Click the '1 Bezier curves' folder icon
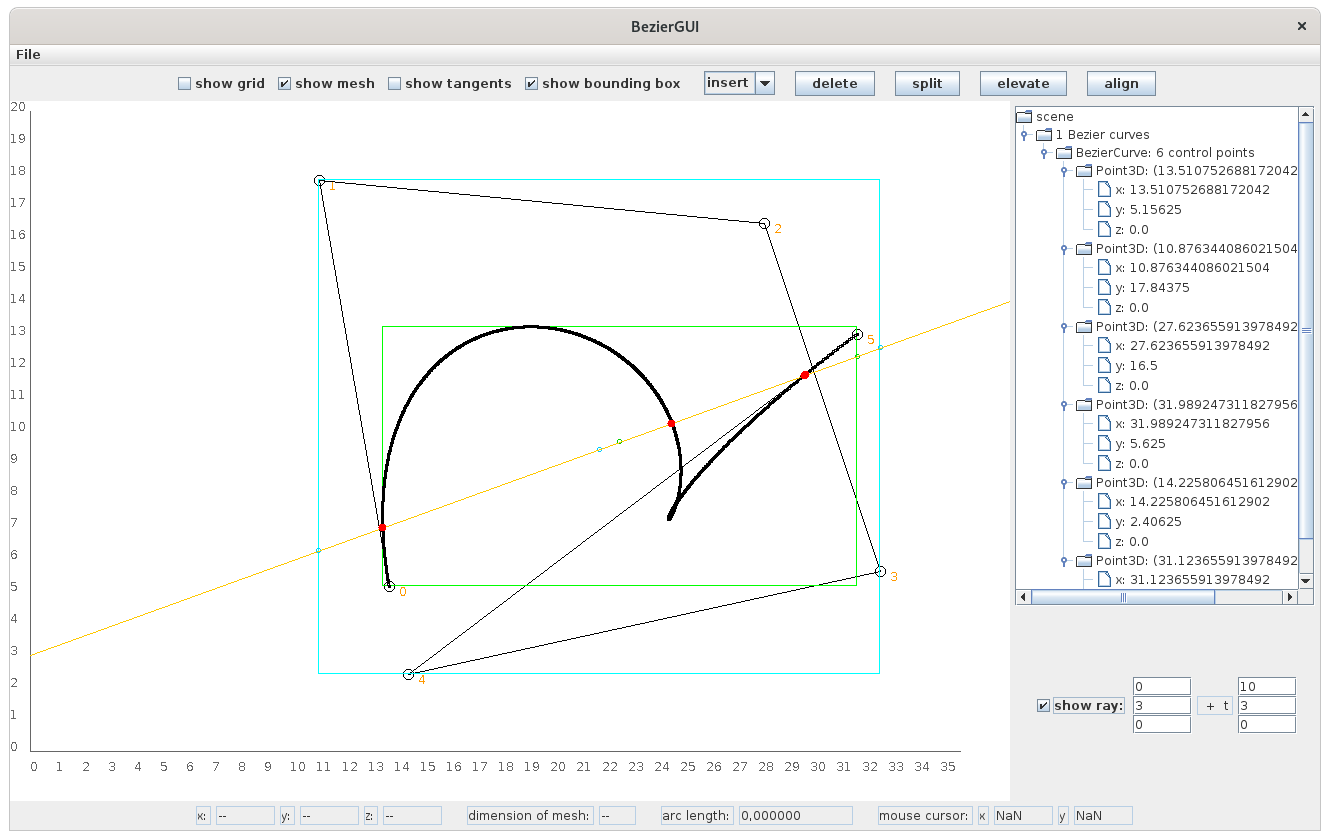 coord(1044,134)
